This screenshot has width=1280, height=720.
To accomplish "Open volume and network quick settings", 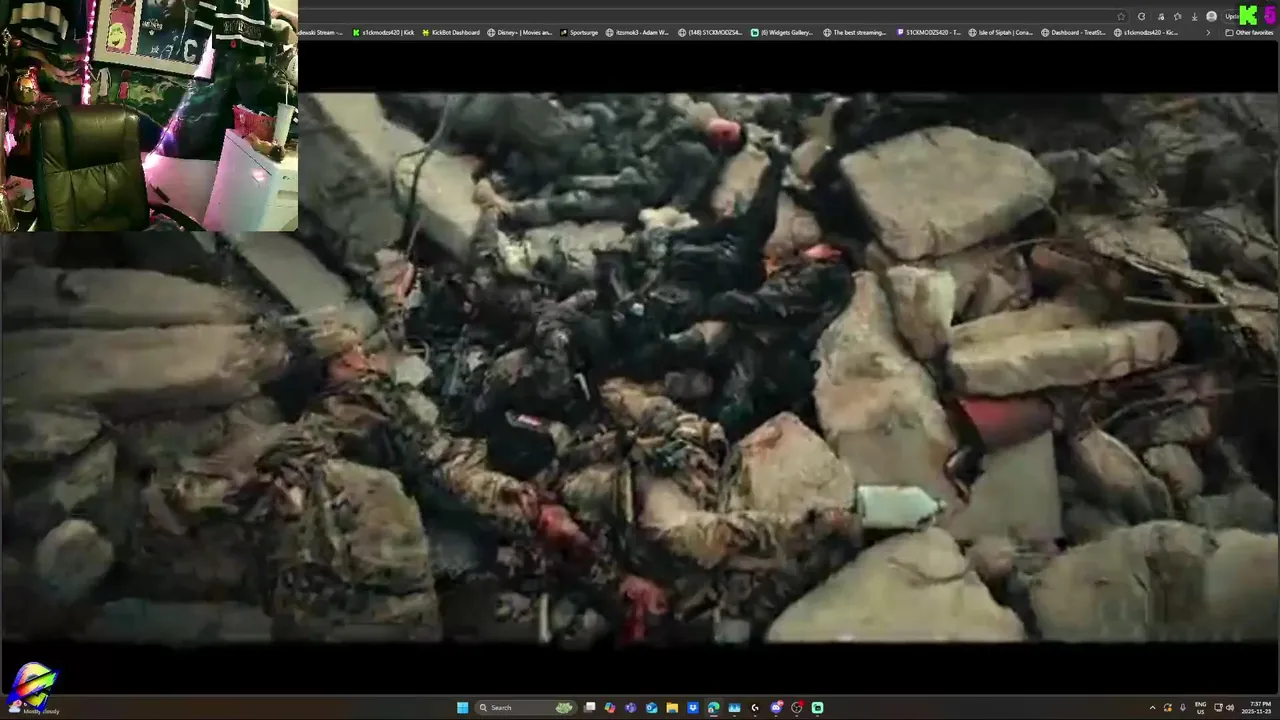I will click(x=1224, y=708).
